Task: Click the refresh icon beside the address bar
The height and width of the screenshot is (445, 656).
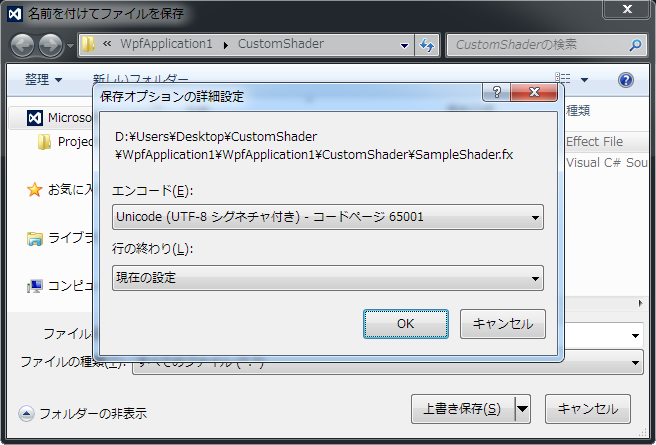Action: pos(427,45)
